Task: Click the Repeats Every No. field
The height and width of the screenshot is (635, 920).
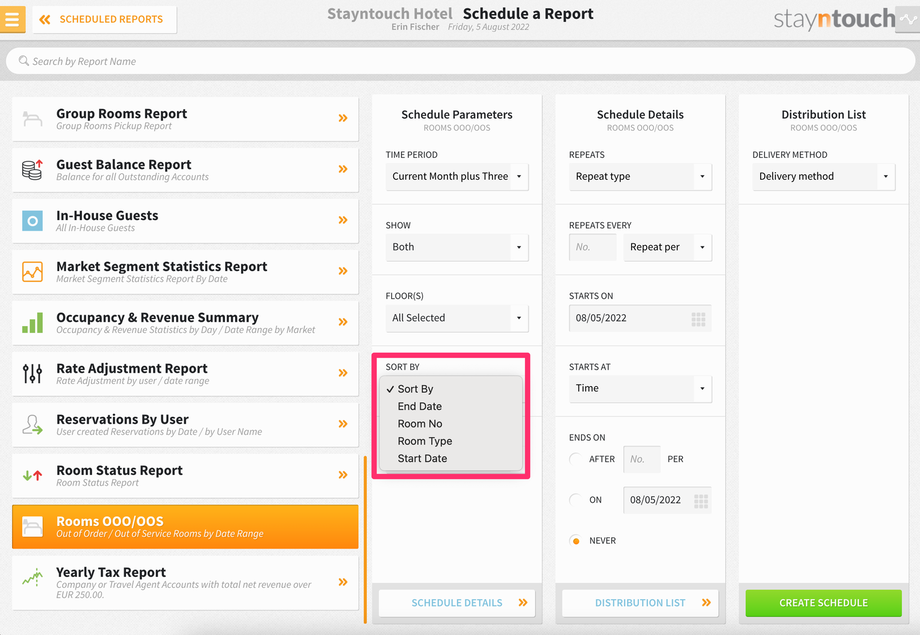Action: (593, 247)
